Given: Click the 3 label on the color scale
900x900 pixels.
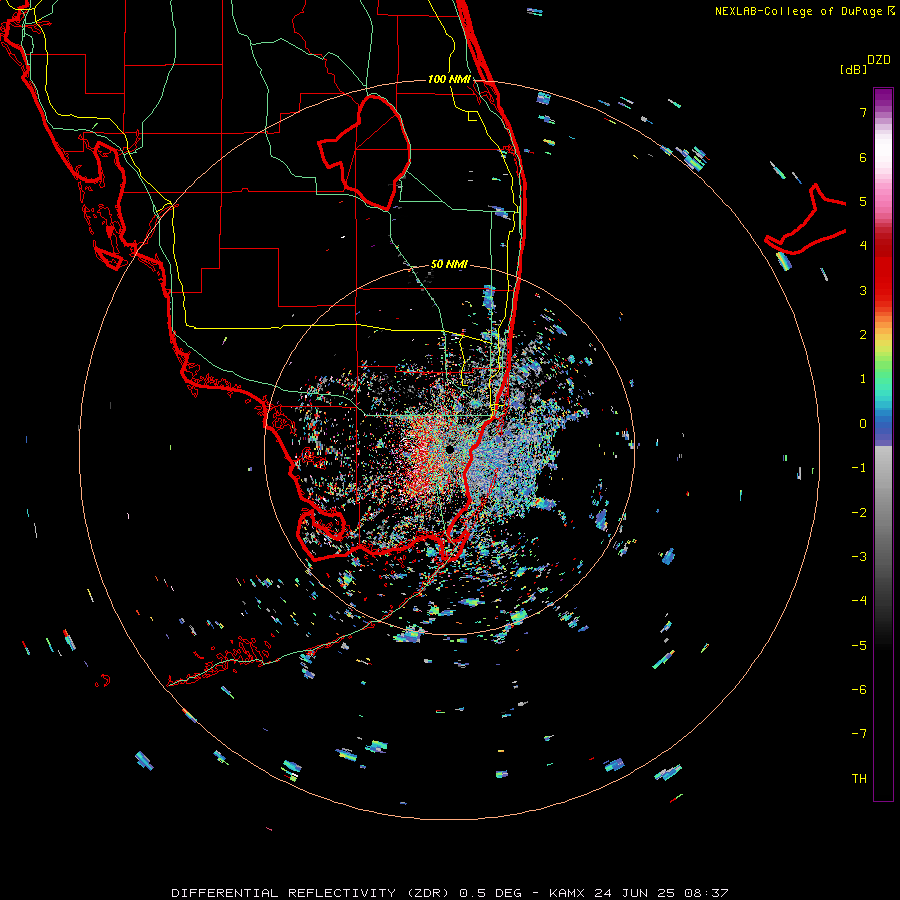Looking at the screenshot, I should [863, 290].
